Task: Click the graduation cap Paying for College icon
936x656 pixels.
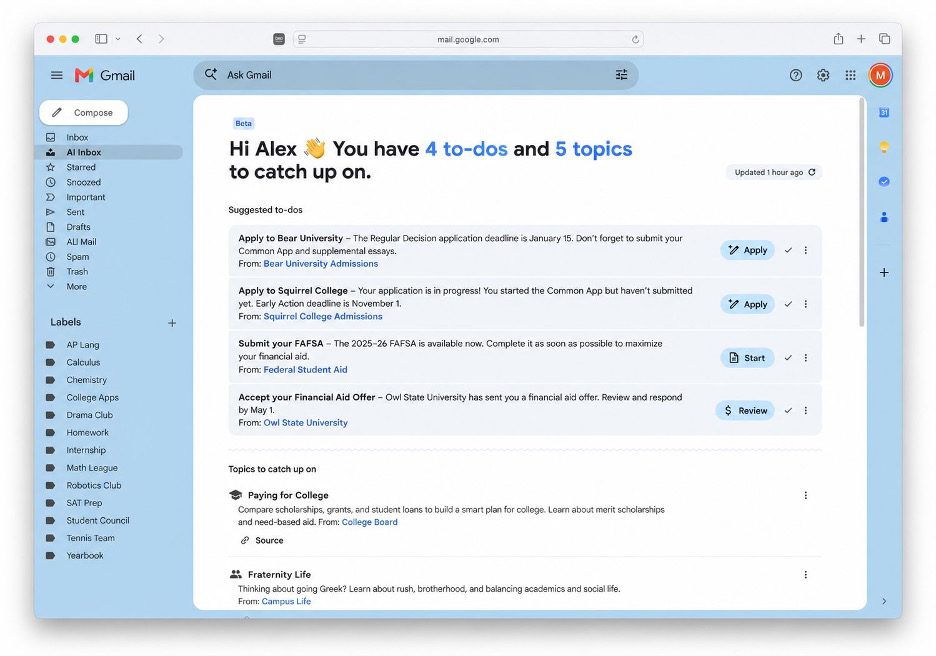Action: (236, 495)
